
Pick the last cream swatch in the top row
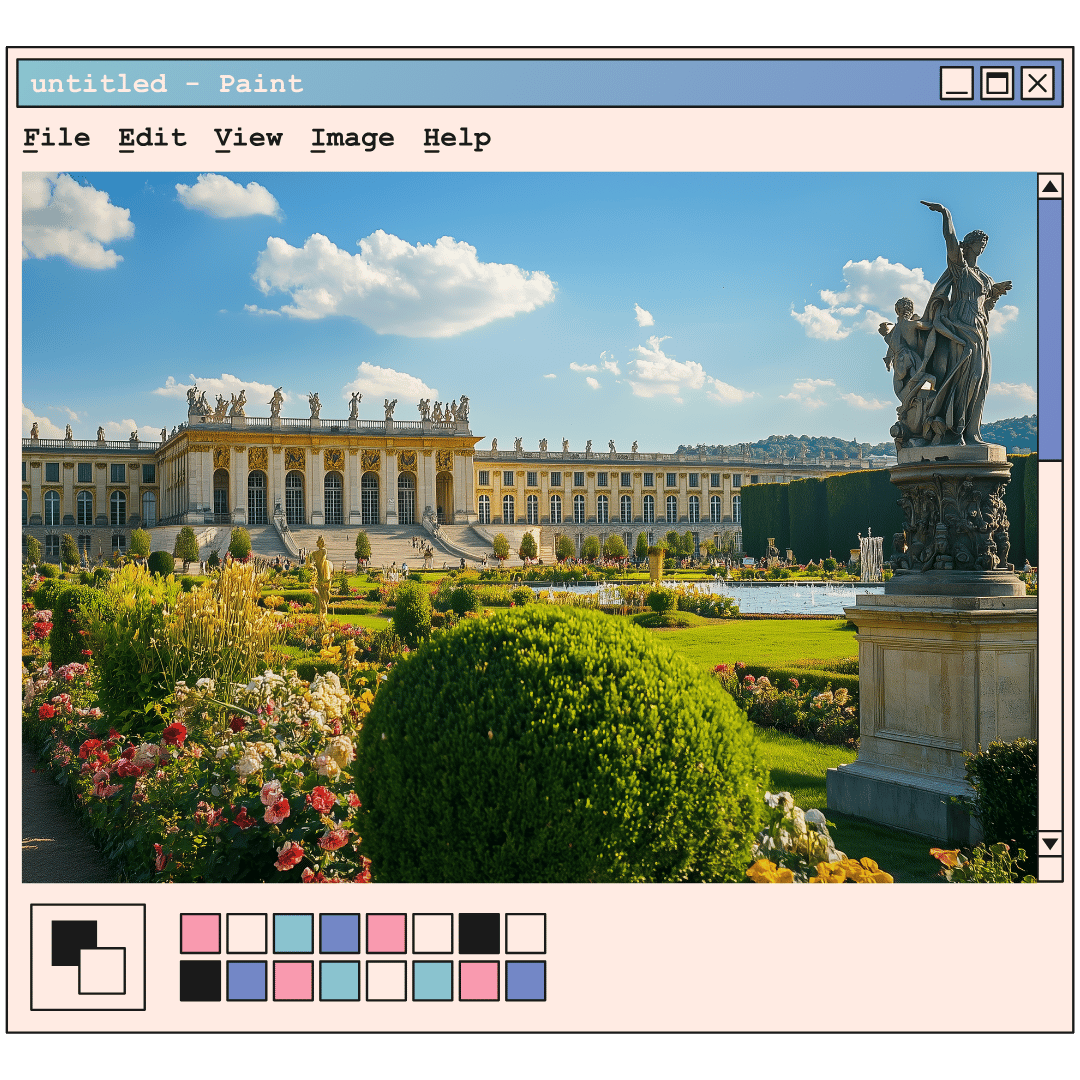(x=526, y=933)
